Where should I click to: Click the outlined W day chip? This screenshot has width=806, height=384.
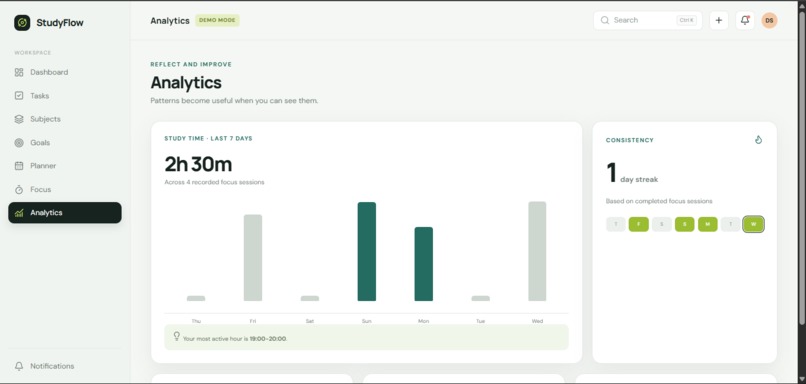tap(754, 224)
